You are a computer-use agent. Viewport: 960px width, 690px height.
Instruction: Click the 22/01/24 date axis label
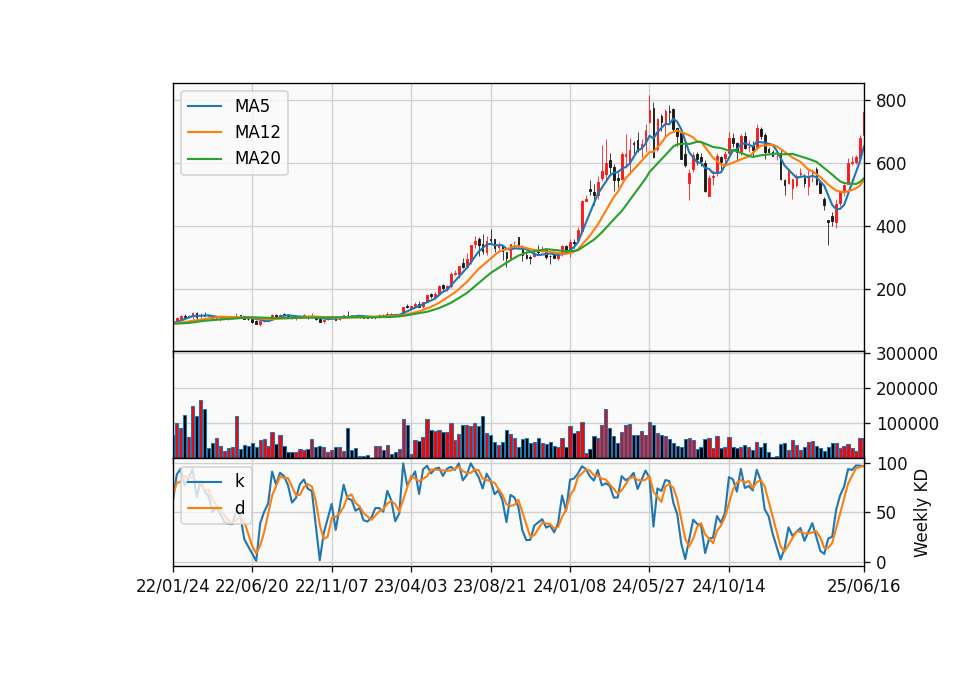[x=173, y=586]
